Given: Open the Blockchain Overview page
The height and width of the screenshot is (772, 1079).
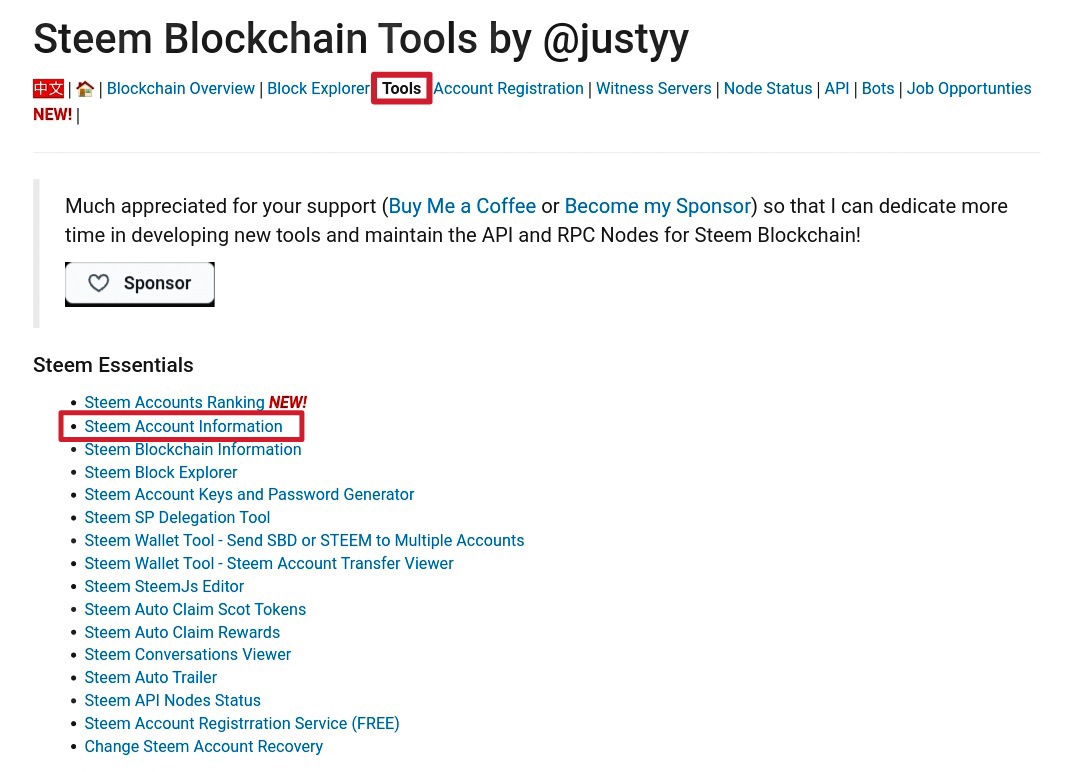Looking at the screenshot, I should tap(180, 89).
